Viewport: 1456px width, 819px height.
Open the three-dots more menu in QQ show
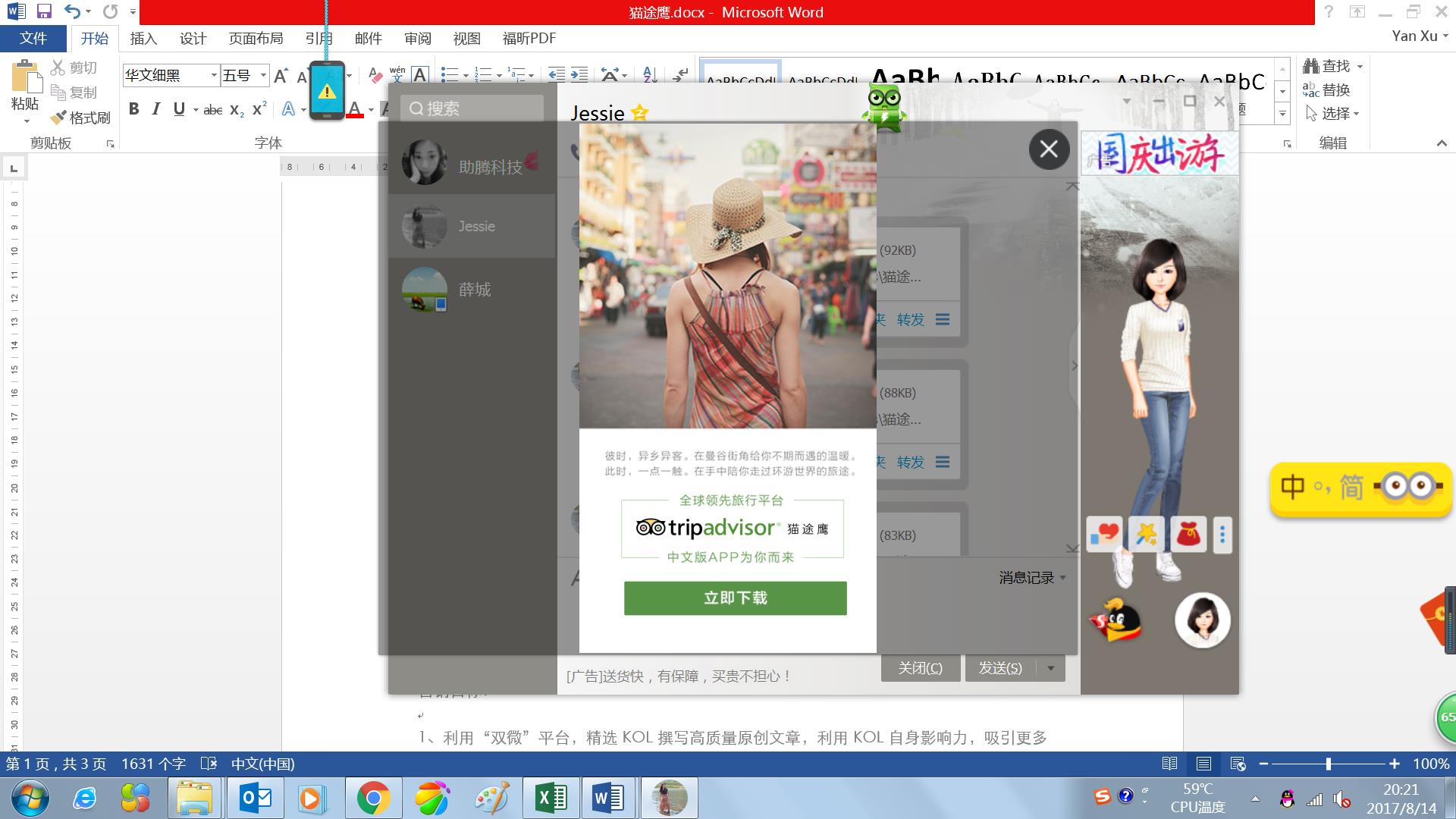point(1222,535)
